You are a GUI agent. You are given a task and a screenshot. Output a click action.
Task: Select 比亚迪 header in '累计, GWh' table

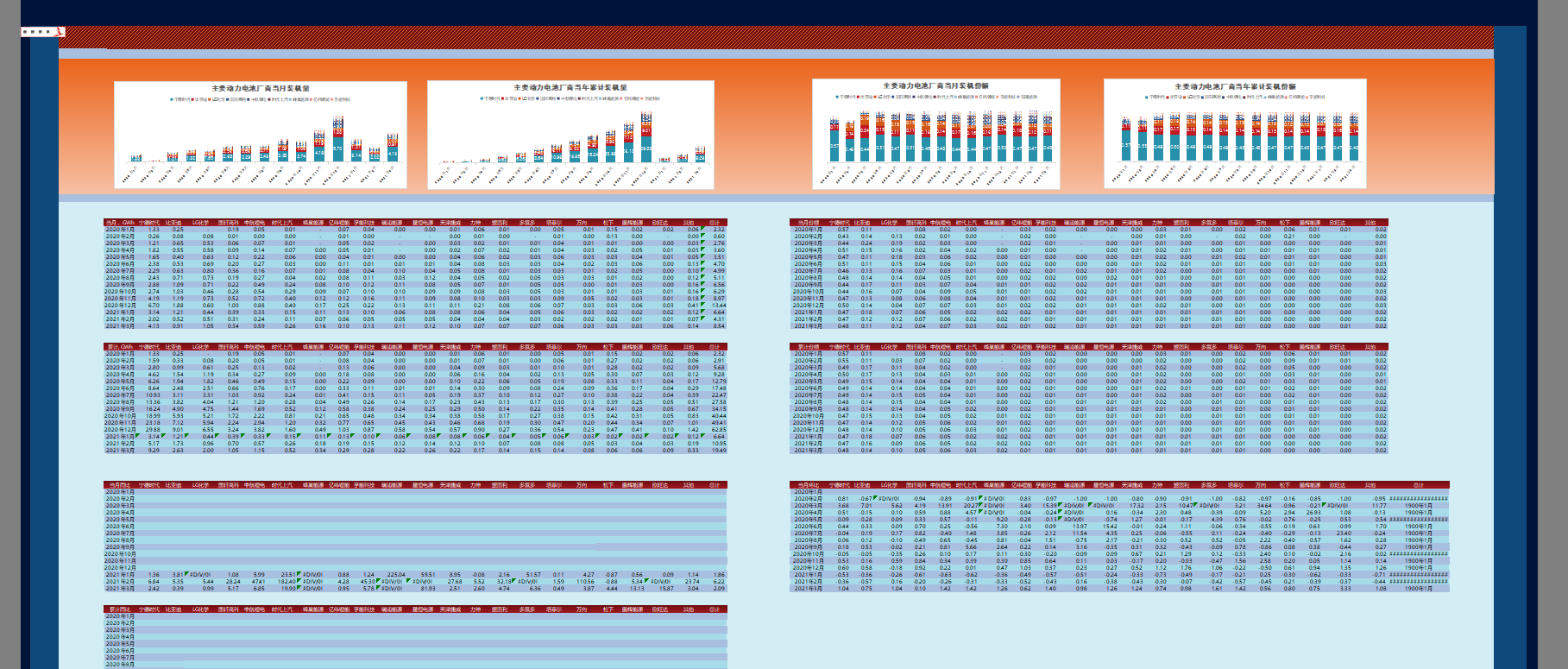pyautogui.click(x=173, y=347)
